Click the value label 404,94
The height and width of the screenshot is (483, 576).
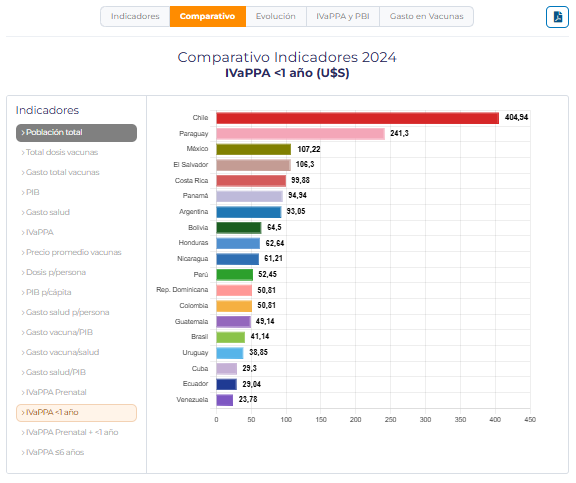[516, 117]
